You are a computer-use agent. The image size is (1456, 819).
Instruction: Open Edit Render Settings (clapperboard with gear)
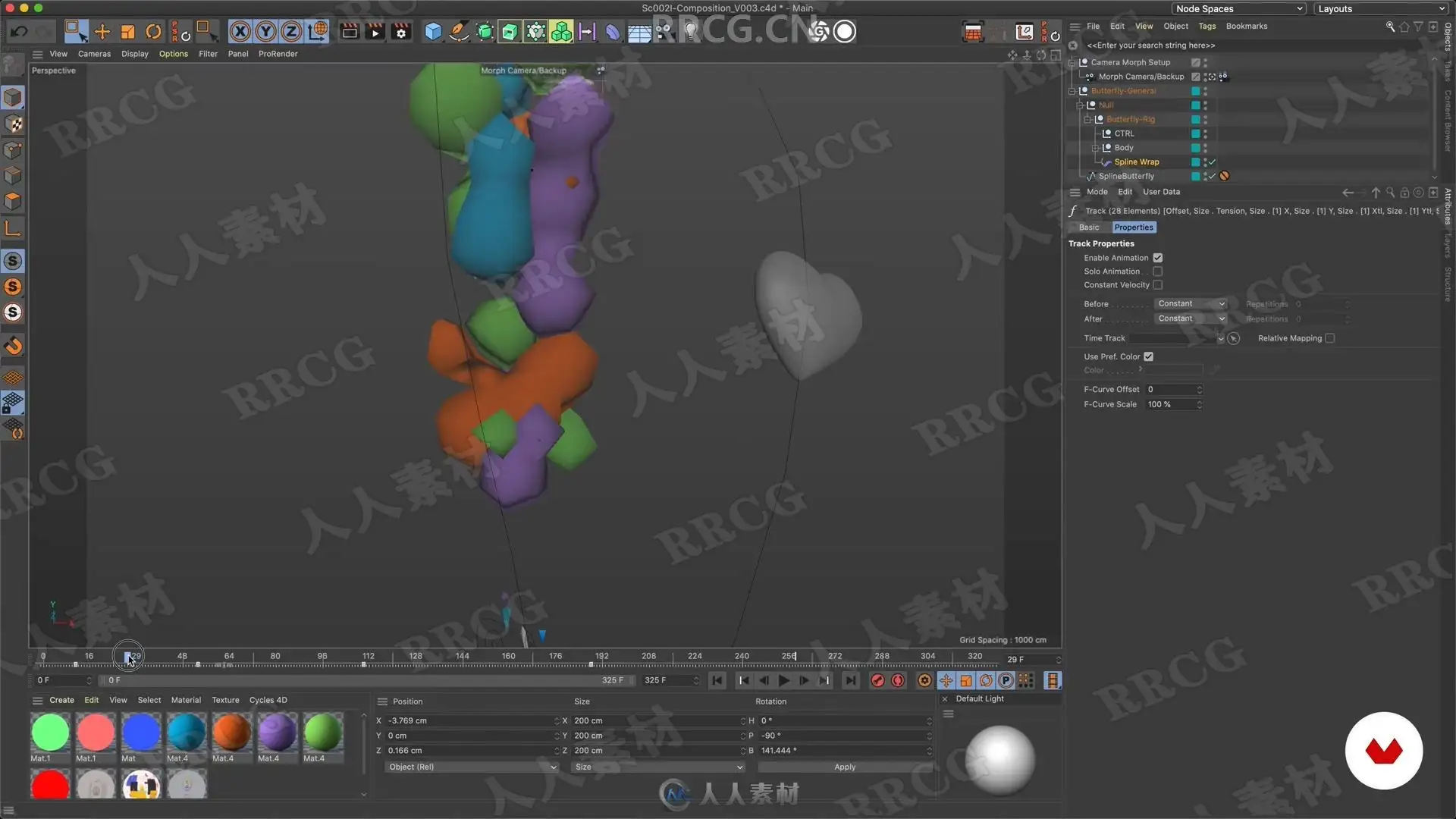tap(401, 32)
